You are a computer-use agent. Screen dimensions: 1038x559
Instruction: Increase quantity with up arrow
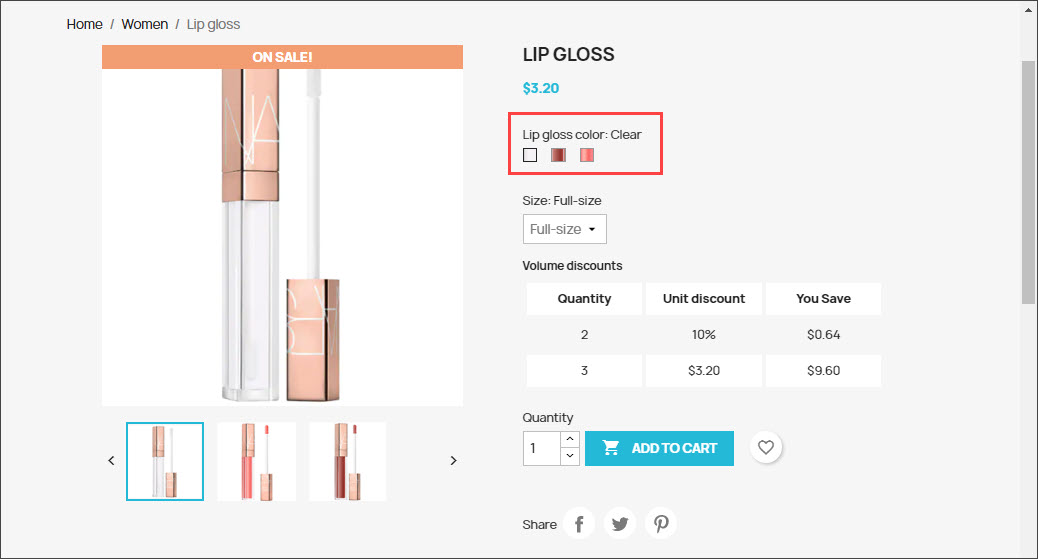[x=570, y=440]
